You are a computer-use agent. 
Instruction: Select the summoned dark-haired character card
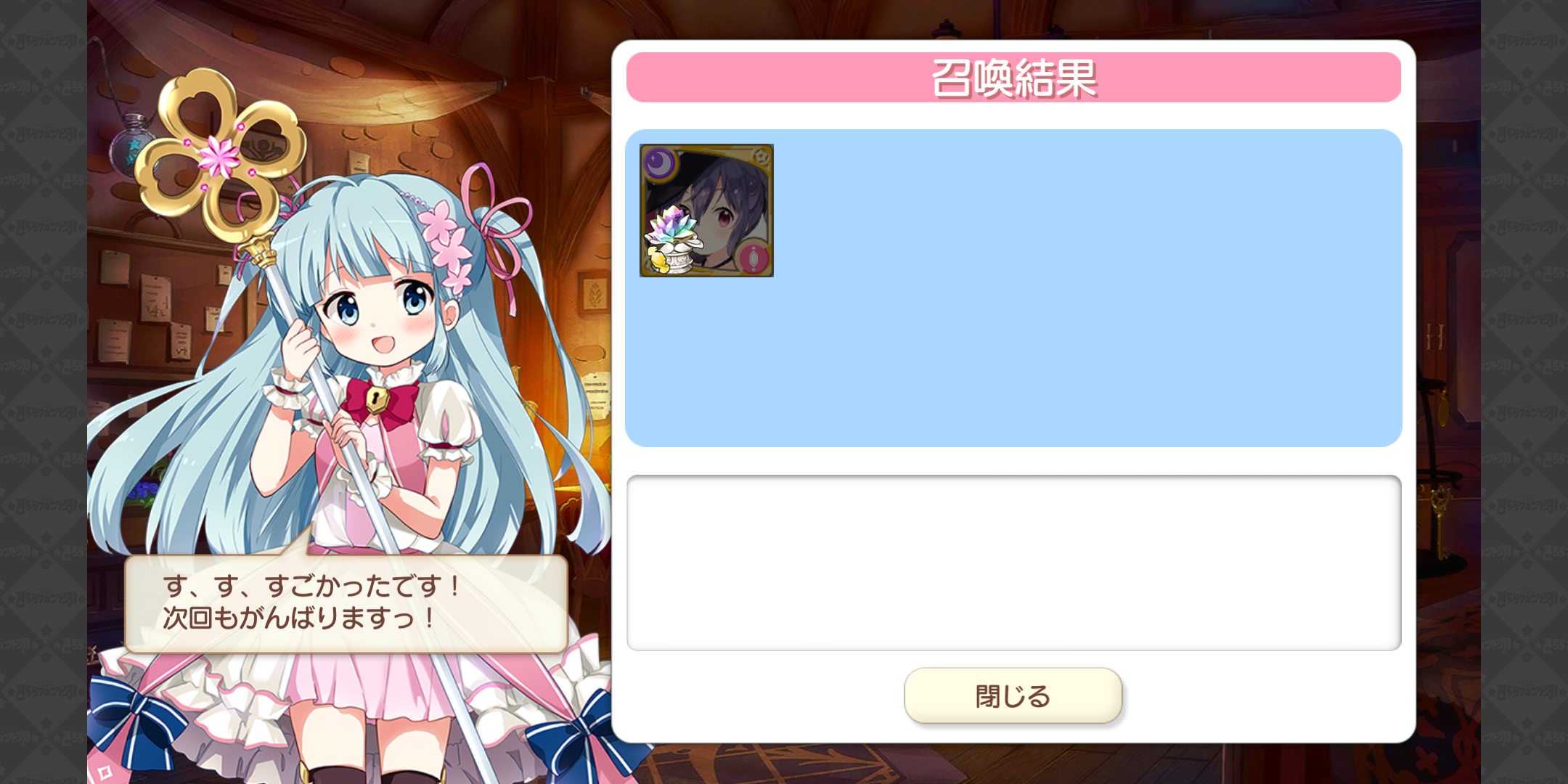(x=706, y=211)
